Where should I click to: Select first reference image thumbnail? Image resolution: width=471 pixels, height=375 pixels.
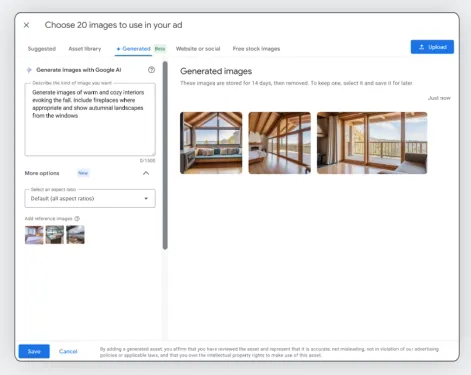coord(34,235)
